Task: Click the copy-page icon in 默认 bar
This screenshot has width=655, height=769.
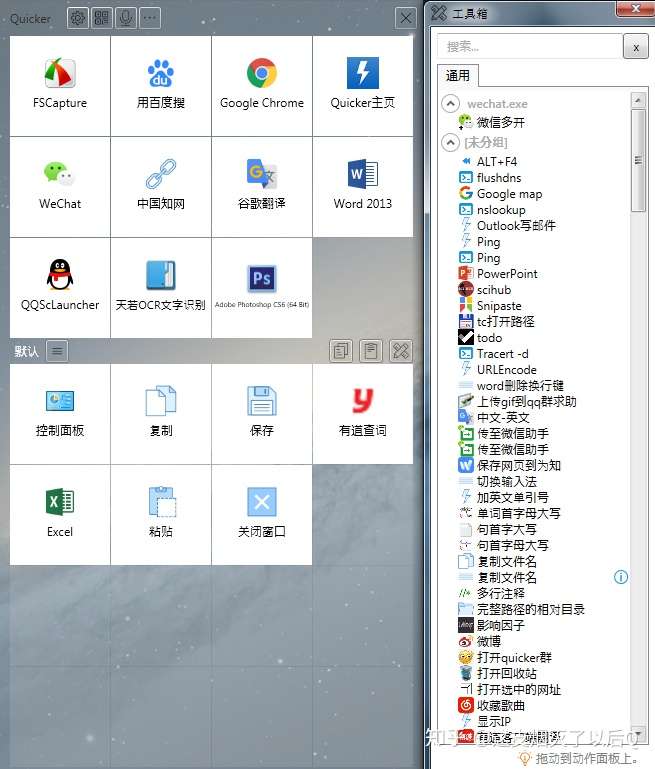Action: [x=341, y=351]
